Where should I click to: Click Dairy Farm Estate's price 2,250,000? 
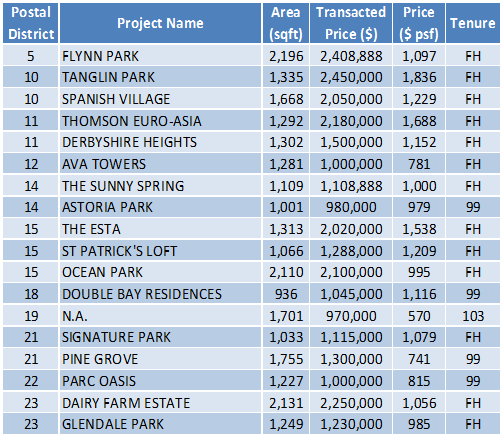click(x=351, y=403)
